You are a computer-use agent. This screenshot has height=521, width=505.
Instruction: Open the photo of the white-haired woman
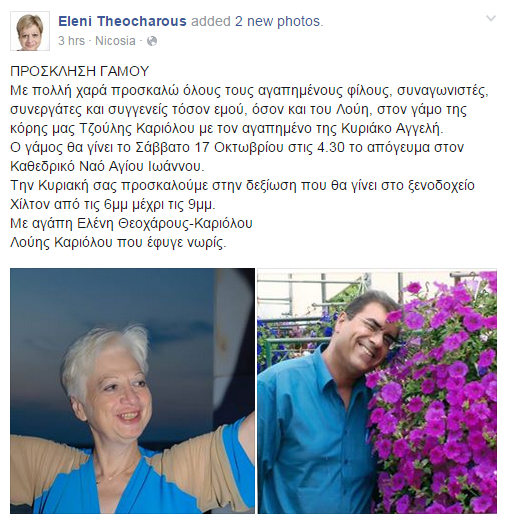132,391
